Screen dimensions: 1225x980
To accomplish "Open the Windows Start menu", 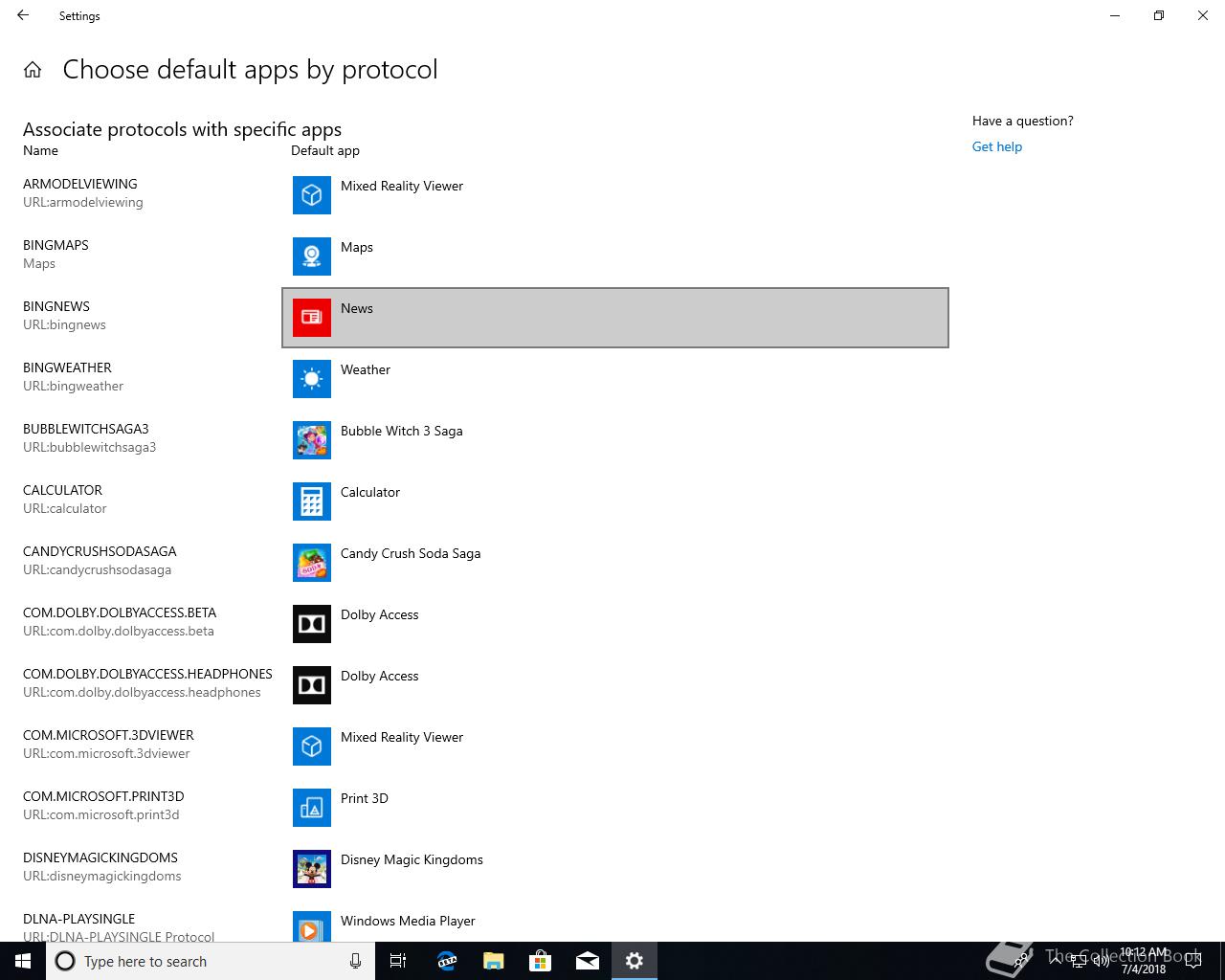I will coord(23,961).
